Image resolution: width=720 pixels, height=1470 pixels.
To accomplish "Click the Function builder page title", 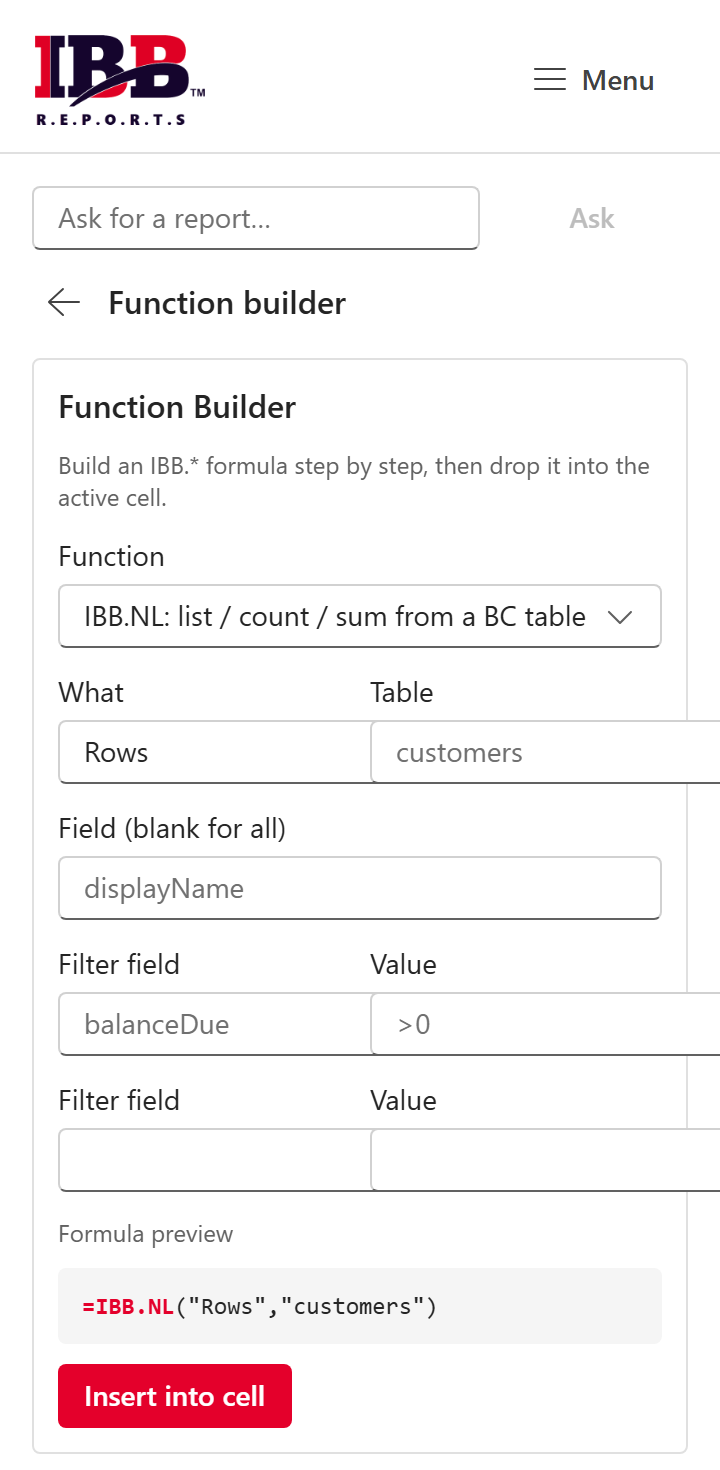I will coord(227,302).
